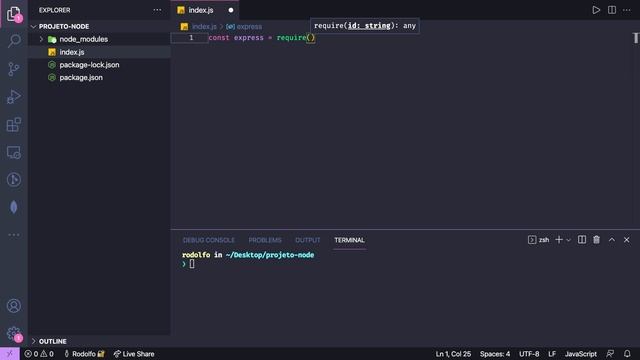Switch to the PROBLEMS tab
The width and height of the screenshot is (640, 360).
pyautogui.click(x=265, y=240)
